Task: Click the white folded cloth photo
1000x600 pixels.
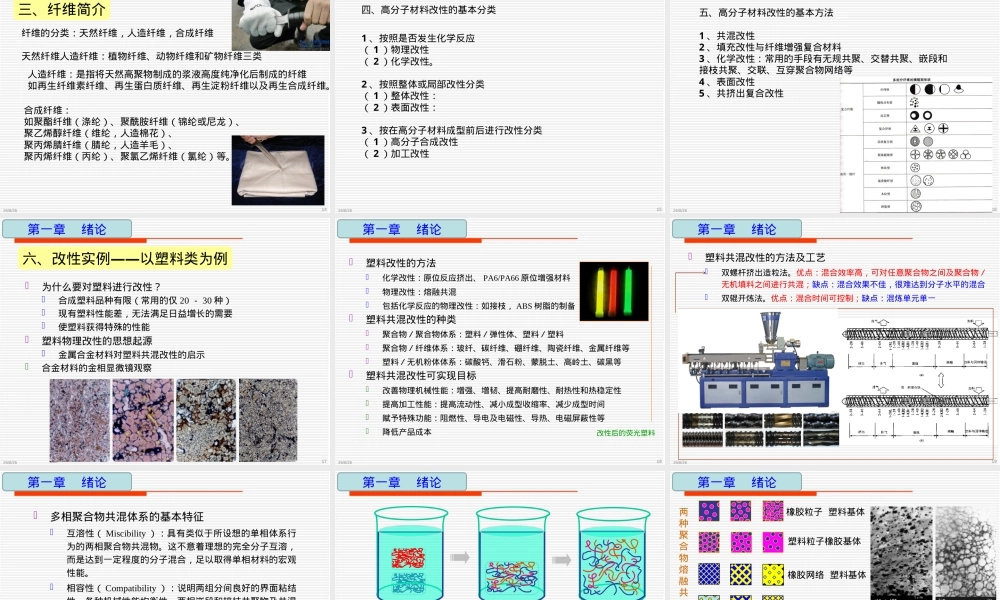Action: click(278, 170)
